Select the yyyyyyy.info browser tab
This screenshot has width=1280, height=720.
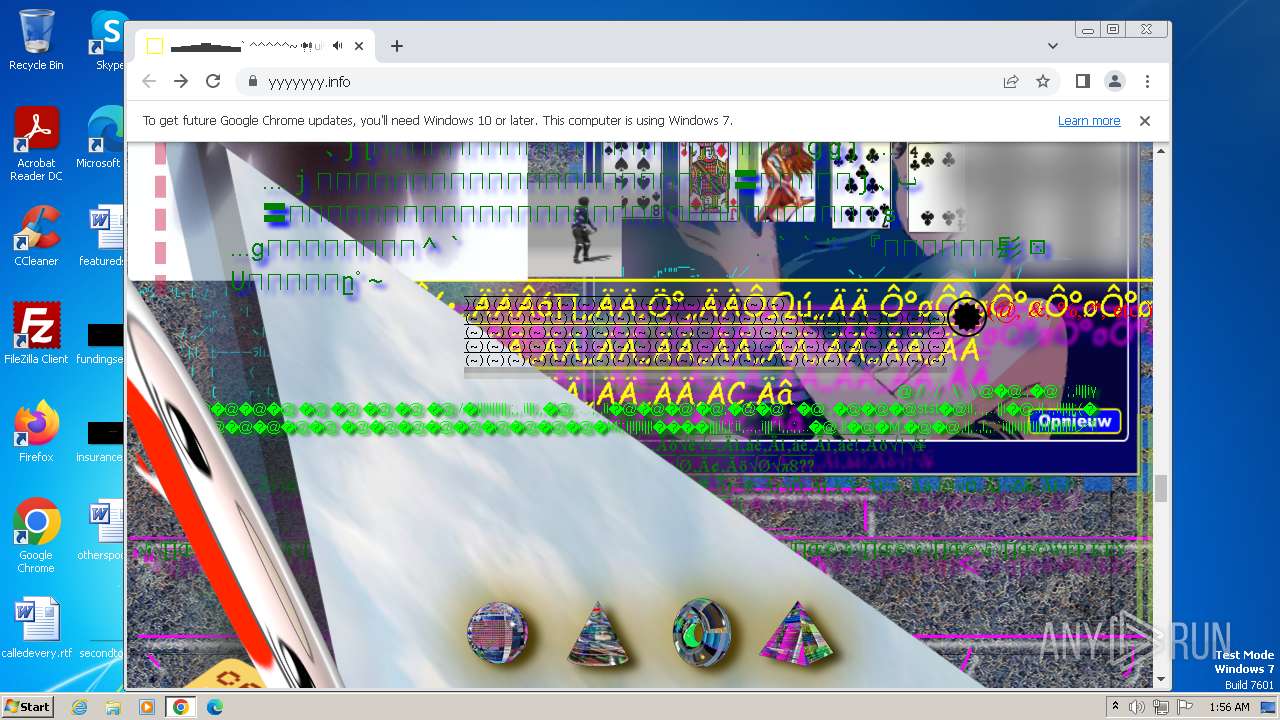coord(255,46)
